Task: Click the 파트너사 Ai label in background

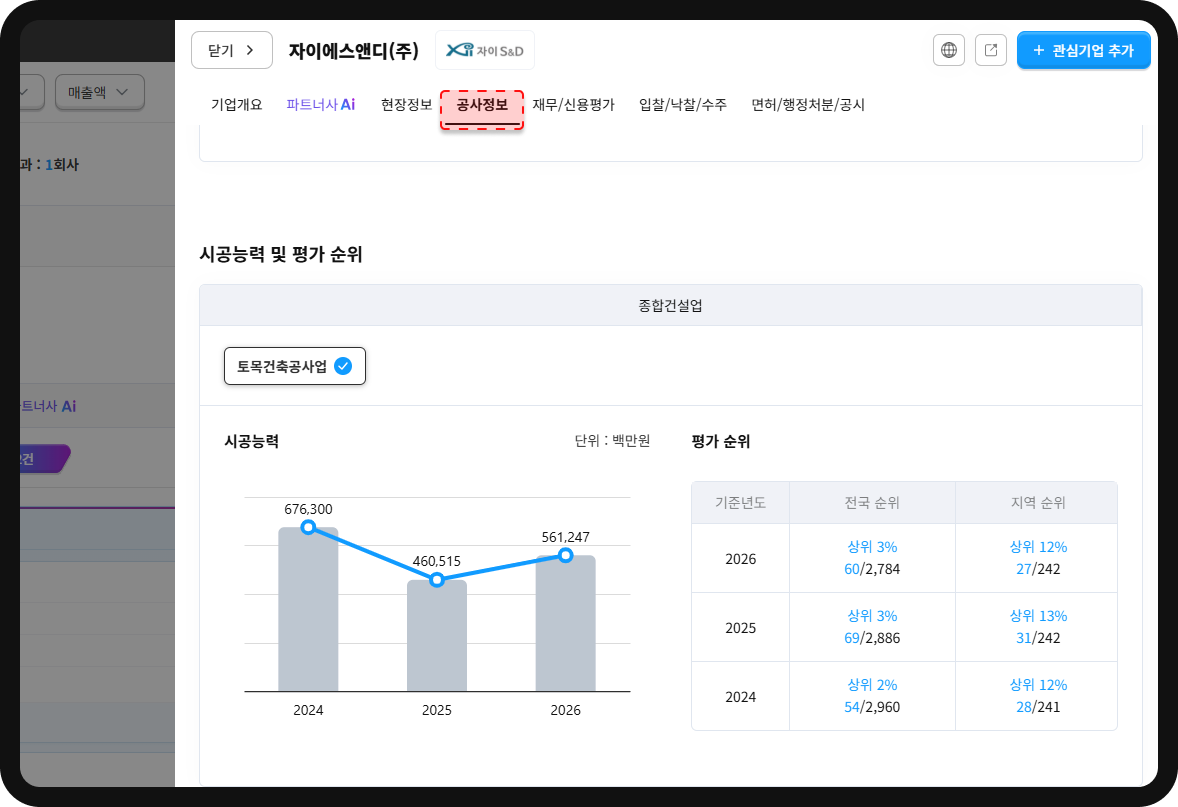Action: pyautogui.click(x=48, y=406)
